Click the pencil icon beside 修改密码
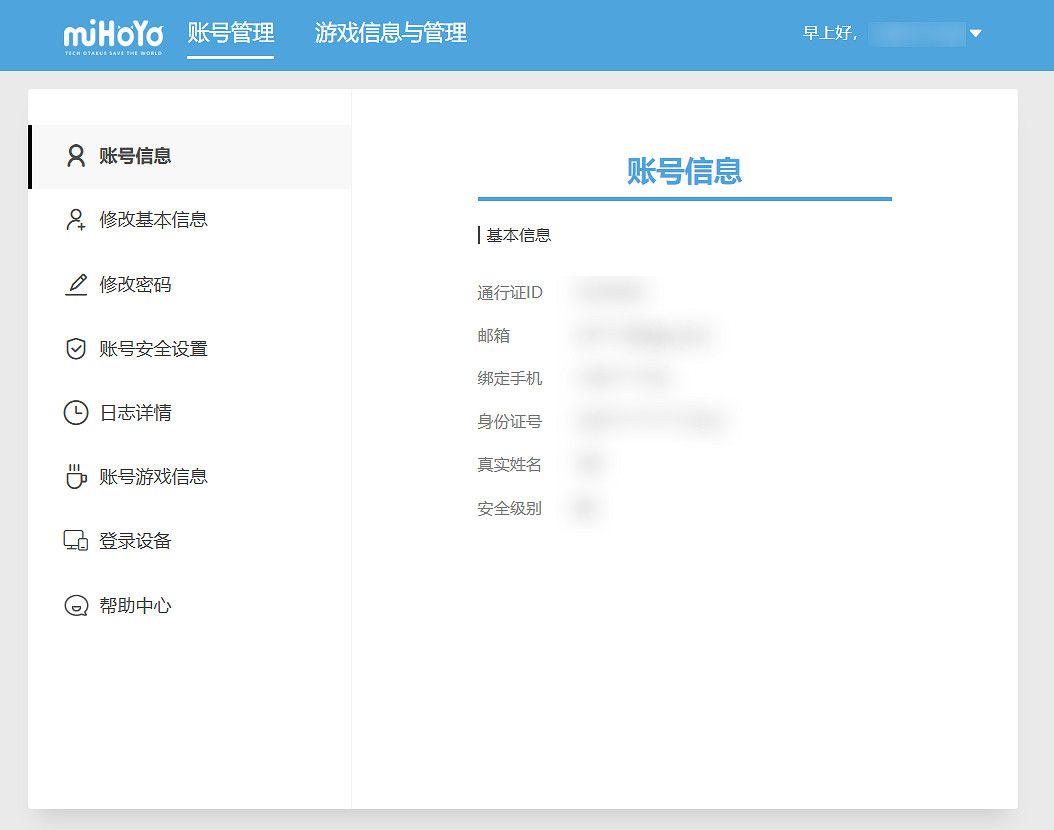The height and width of the screenshot is (830, 1054). point(76,285)
